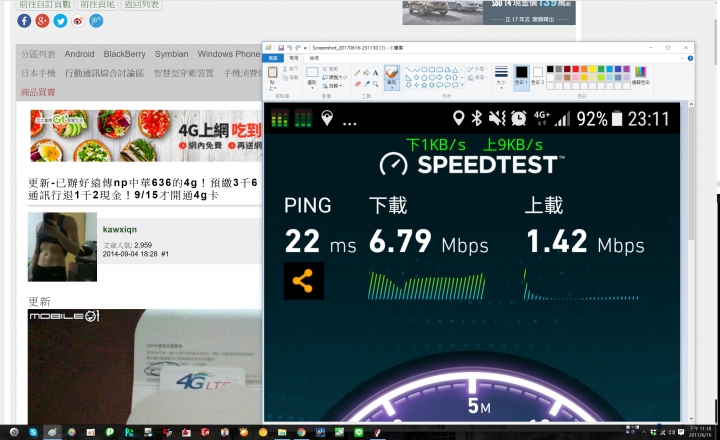Collapse the Paint ribbon with chevron
The height and width of the screenshot is (440, 720).
coord(681,58)
